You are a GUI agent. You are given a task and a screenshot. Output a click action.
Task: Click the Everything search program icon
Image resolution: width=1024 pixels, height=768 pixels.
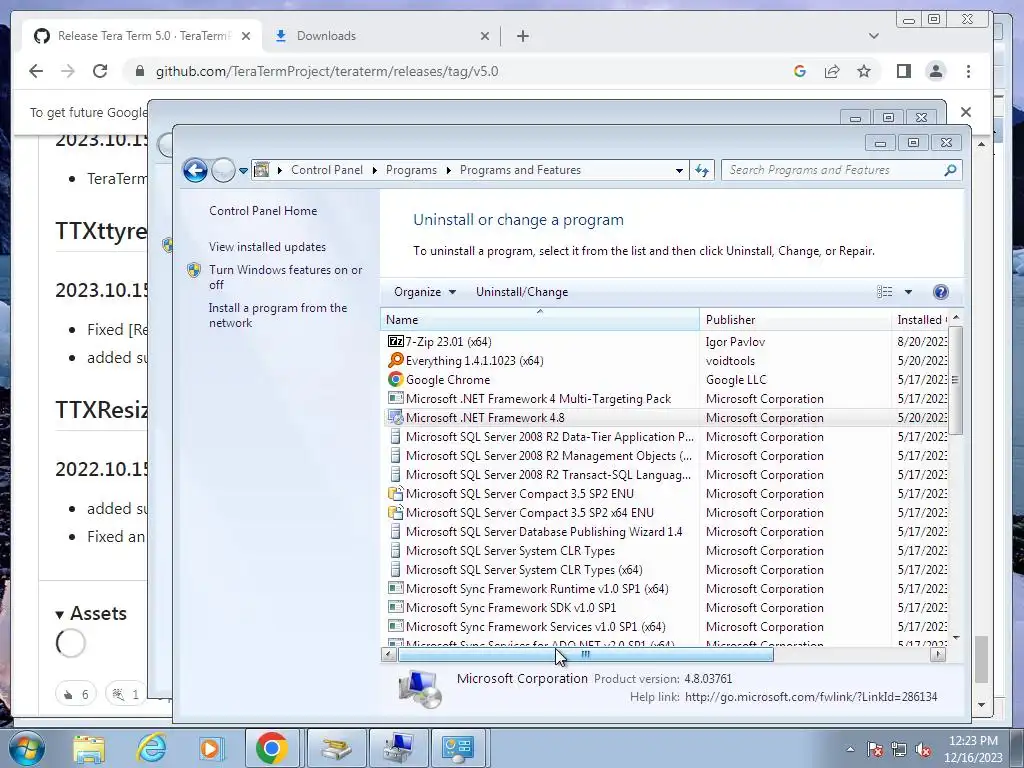(x=396, y=360)
